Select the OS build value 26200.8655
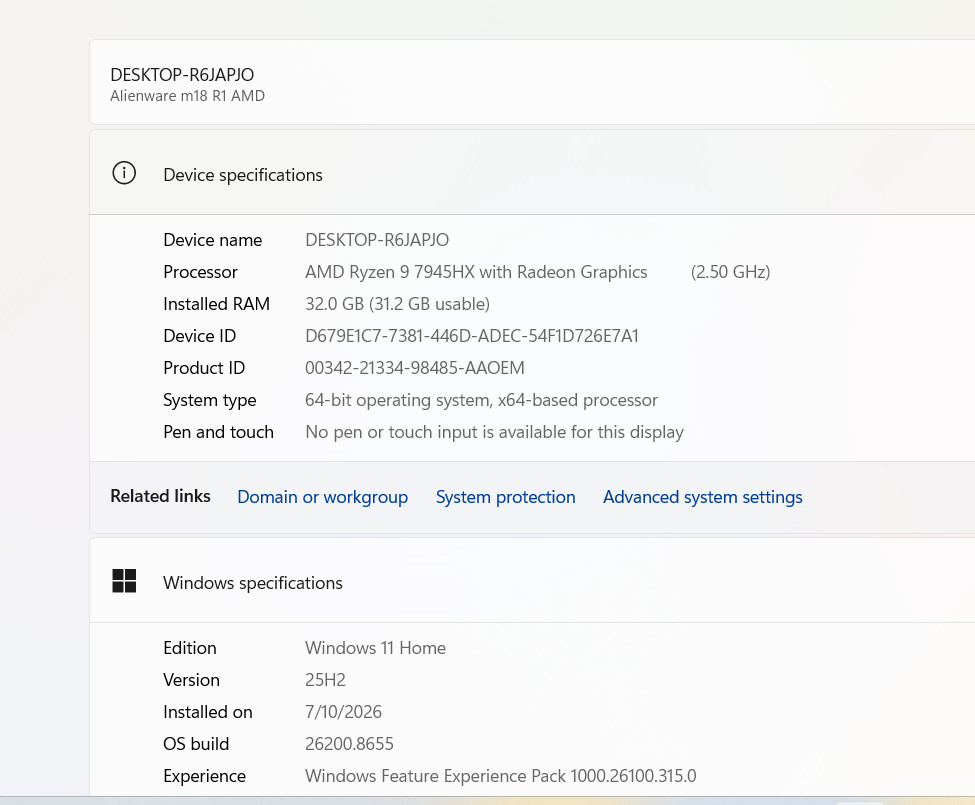This screenshot has width=975, height=805. tap(349, 744)
